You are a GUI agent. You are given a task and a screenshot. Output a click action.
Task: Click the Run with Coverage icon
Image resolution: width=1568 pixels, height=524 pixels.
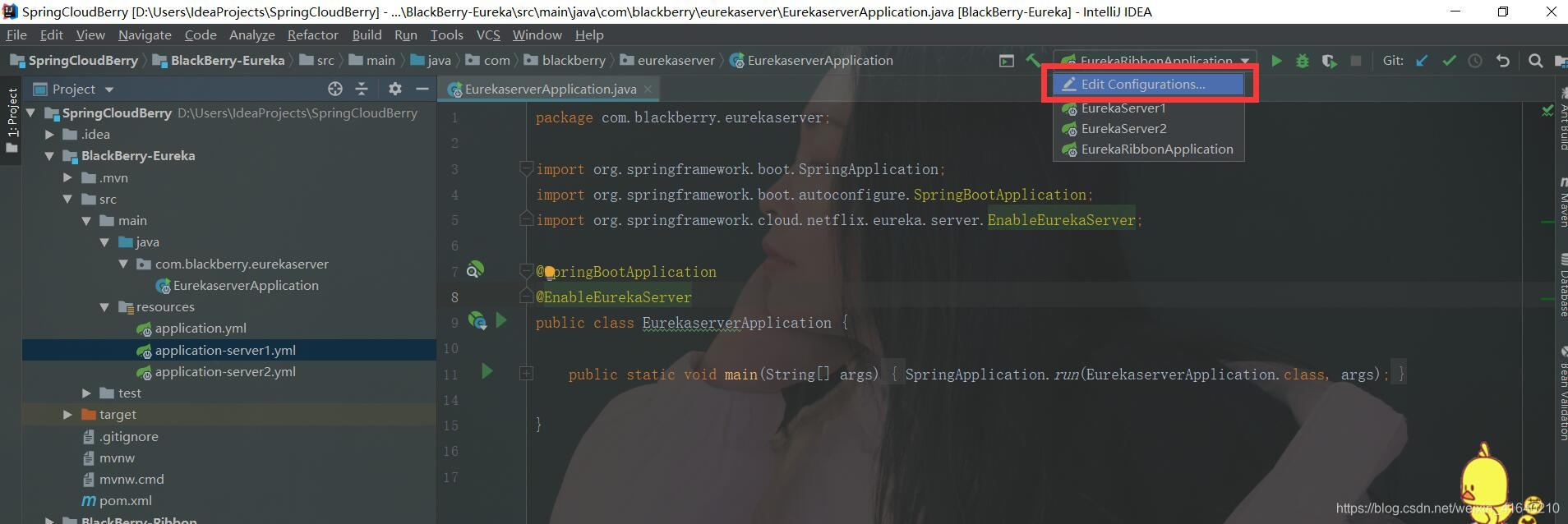pyautogui.click(x=1329, y=61)
